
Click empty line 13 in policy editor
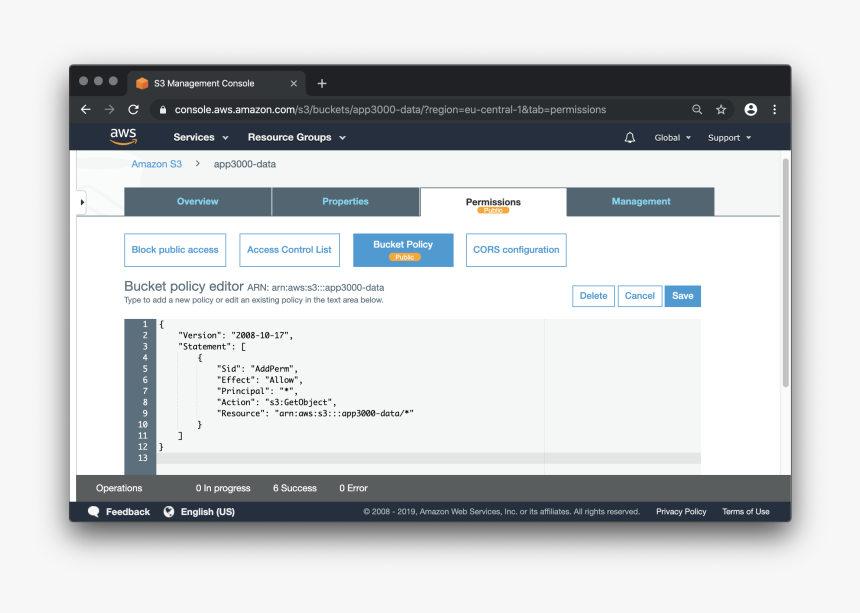pos(428,458)
